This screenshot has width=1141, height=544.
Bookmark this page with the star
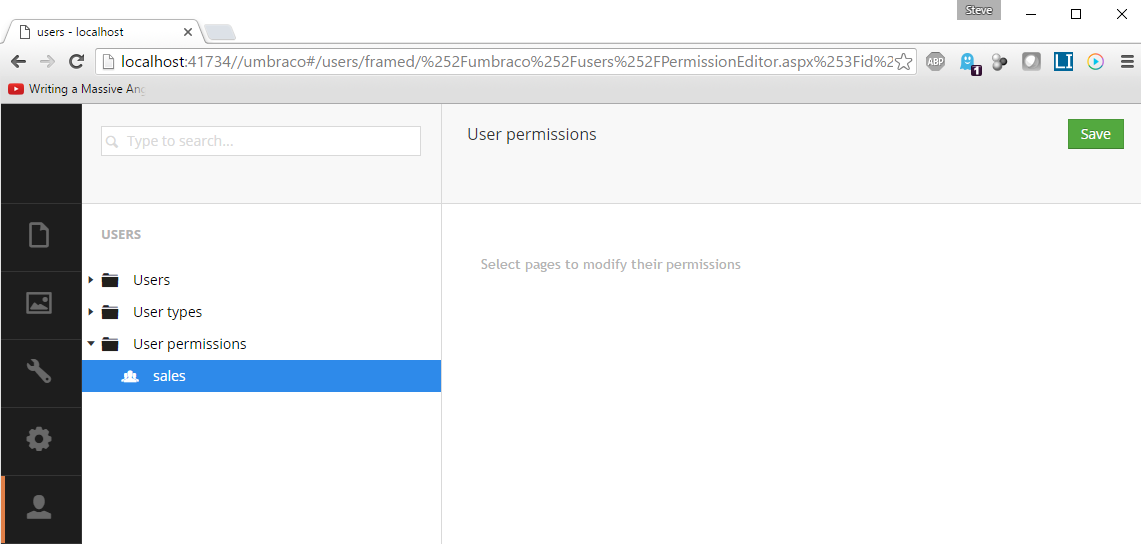pyautogui.click(x=903, y=62)
